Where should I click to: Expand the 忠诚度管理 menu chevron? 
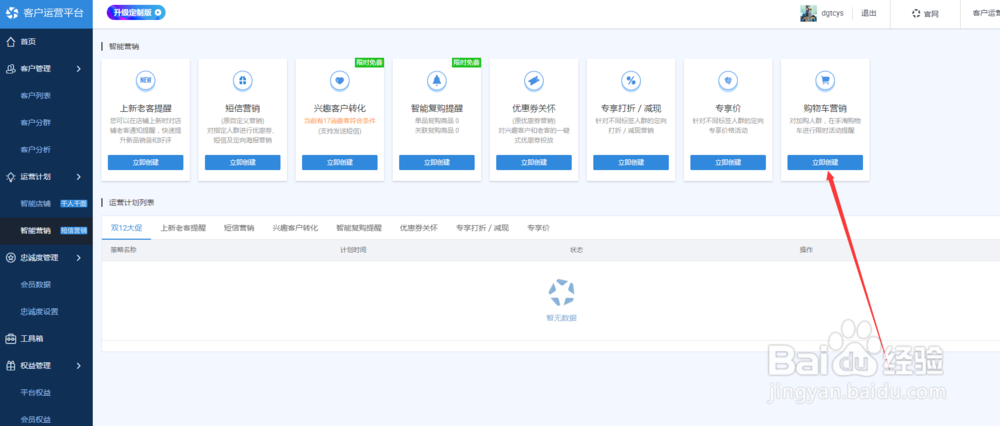tap(78, 258)
